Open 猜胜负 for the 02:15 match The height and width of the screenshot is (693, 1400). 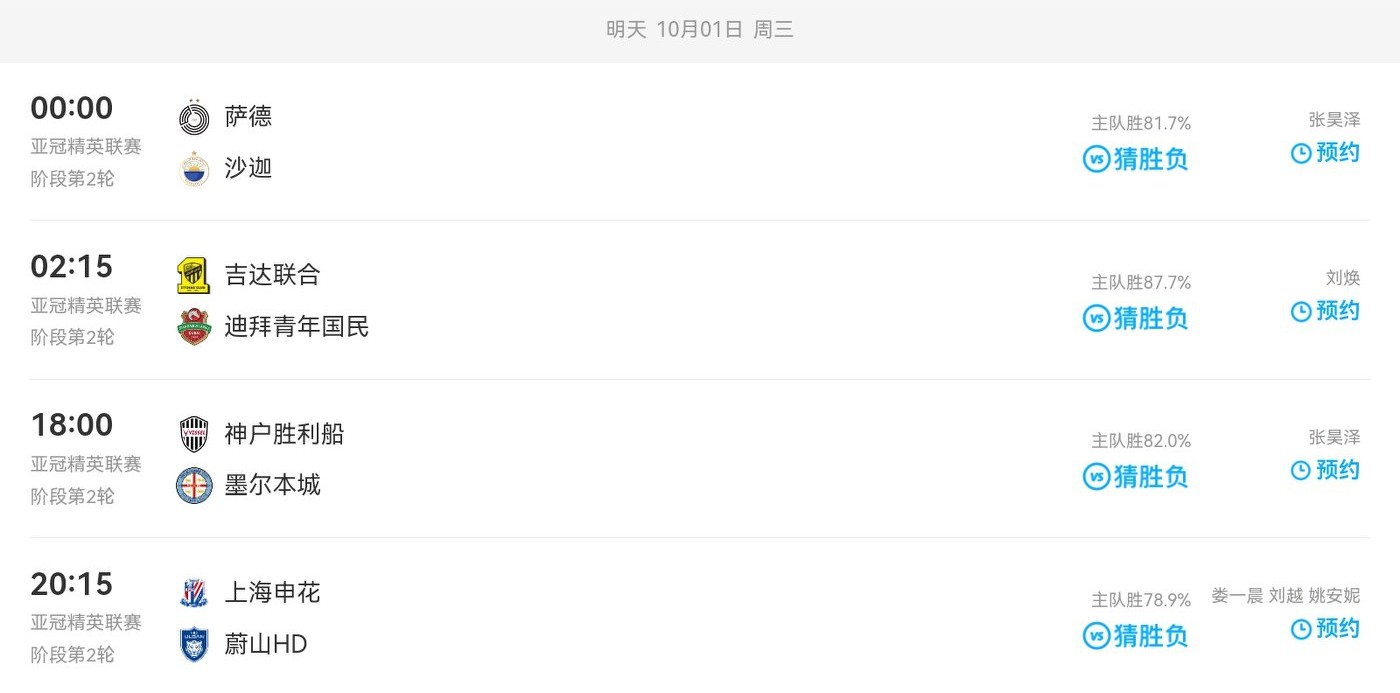pos(1136,318)
